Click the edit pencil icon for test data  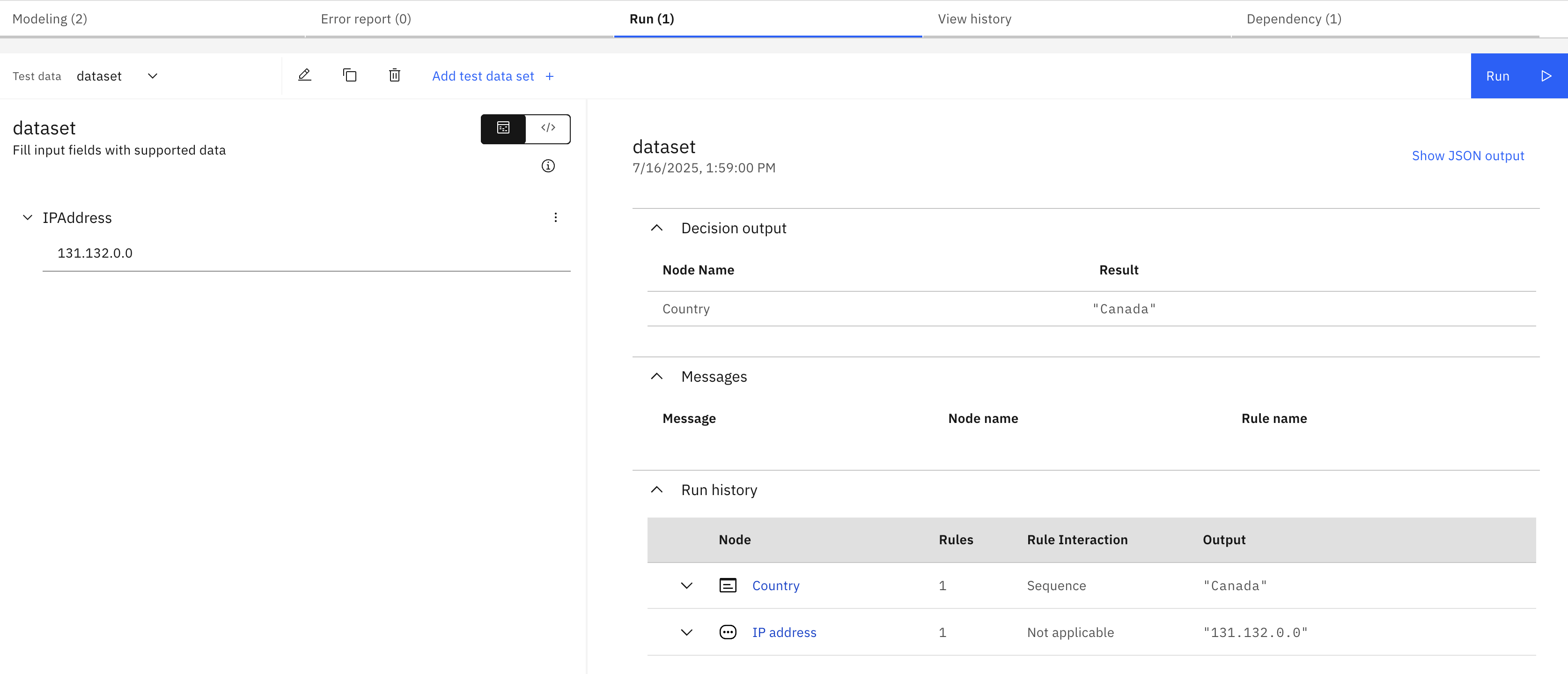click(x=304, y=75)
